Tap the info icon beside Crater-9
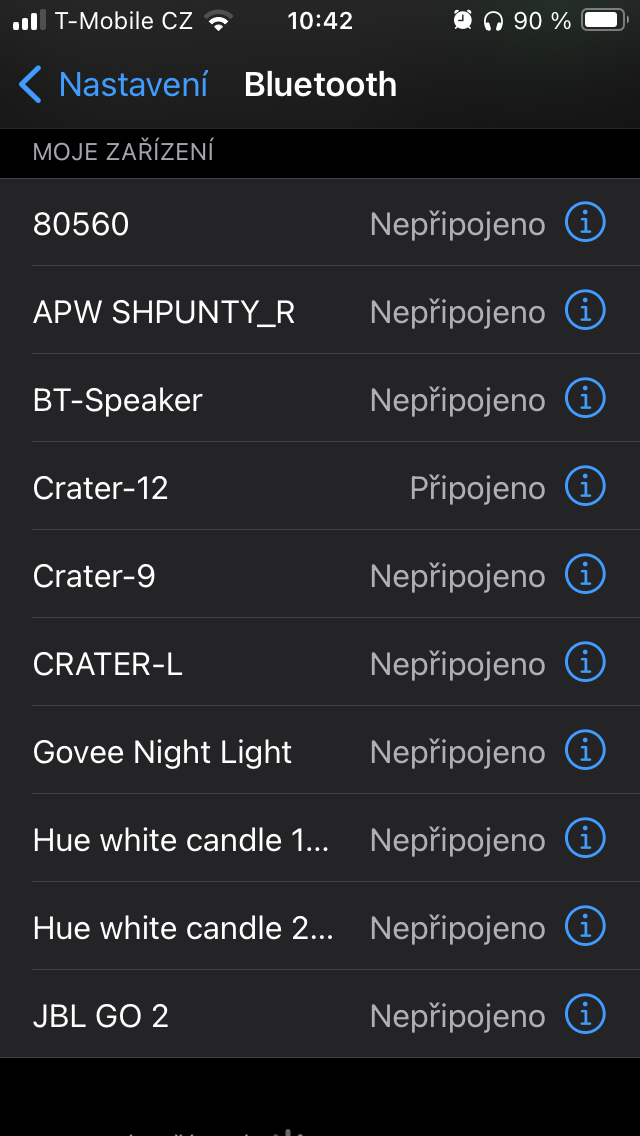 pos(585,575)
